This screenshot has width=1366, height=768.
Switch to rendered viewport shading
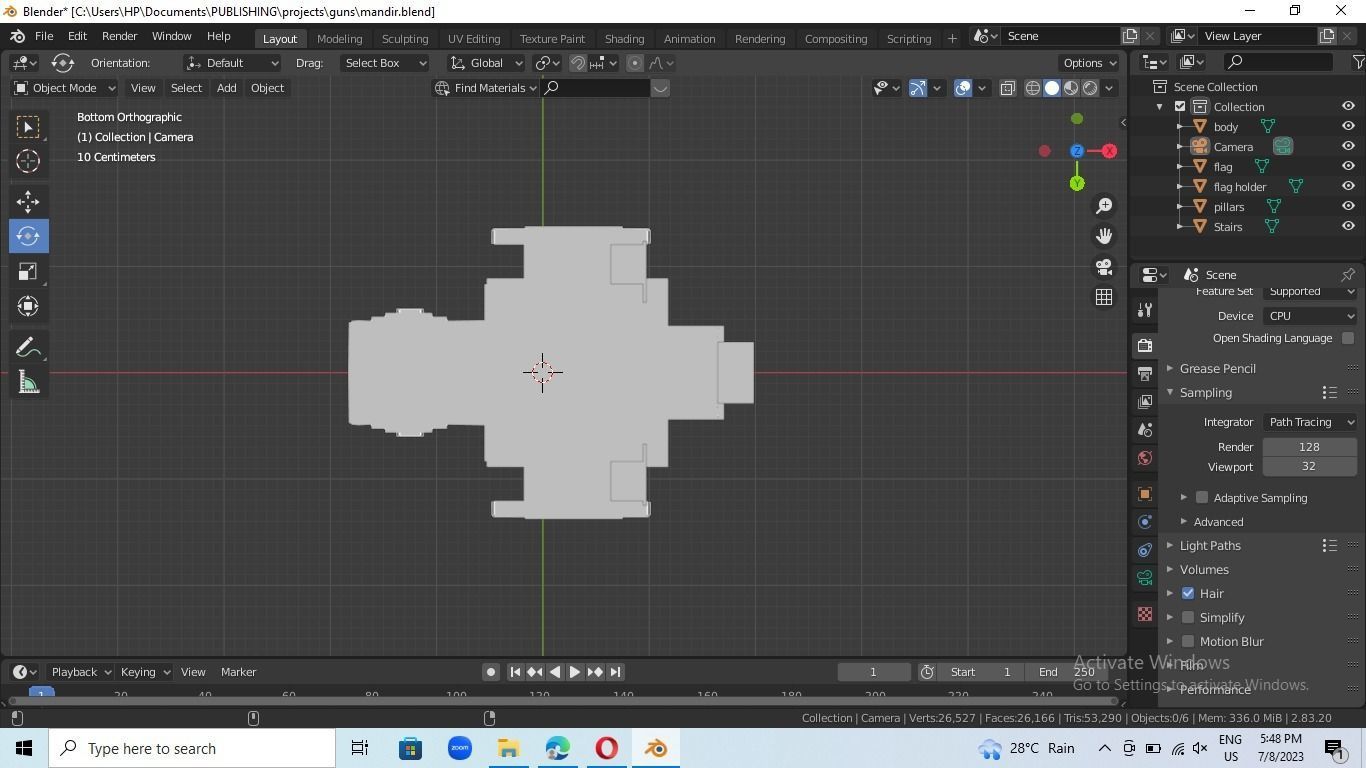[1090, 88]
